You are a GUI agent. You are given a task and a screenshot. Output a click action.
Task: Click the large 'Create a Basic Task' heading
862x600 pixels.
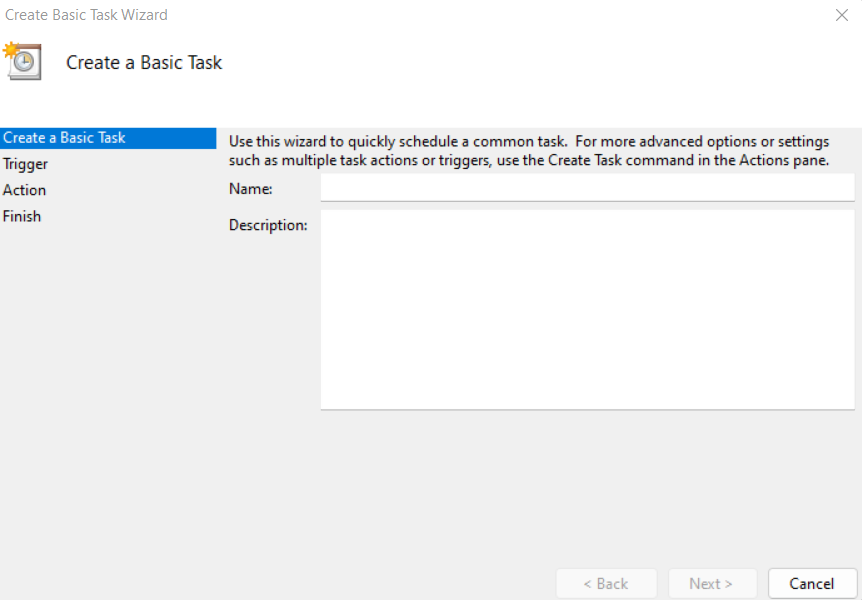pos(144,63)
